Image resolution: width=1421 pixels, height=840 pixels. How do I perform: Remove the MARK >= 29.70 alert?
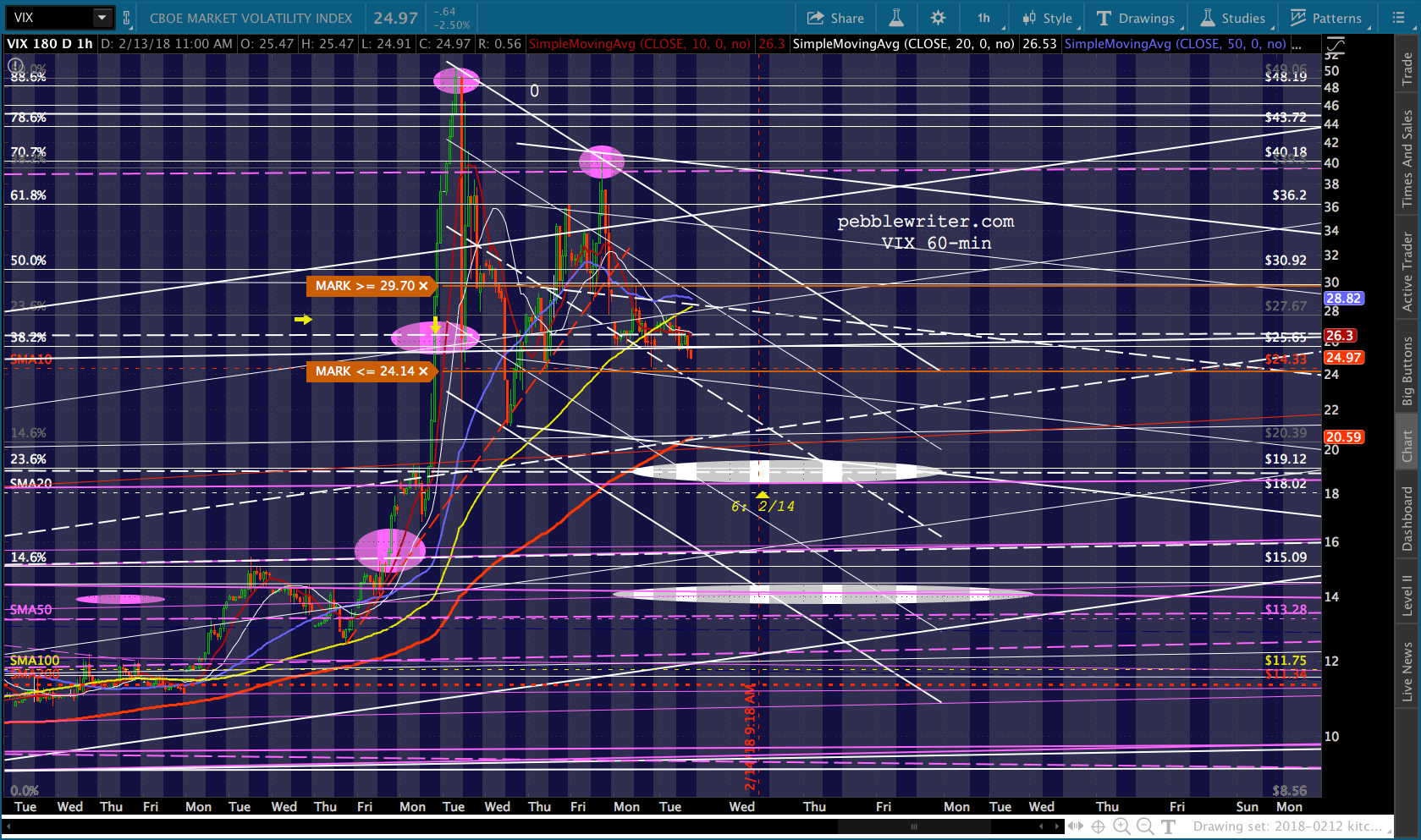click(x=423, y=286)
